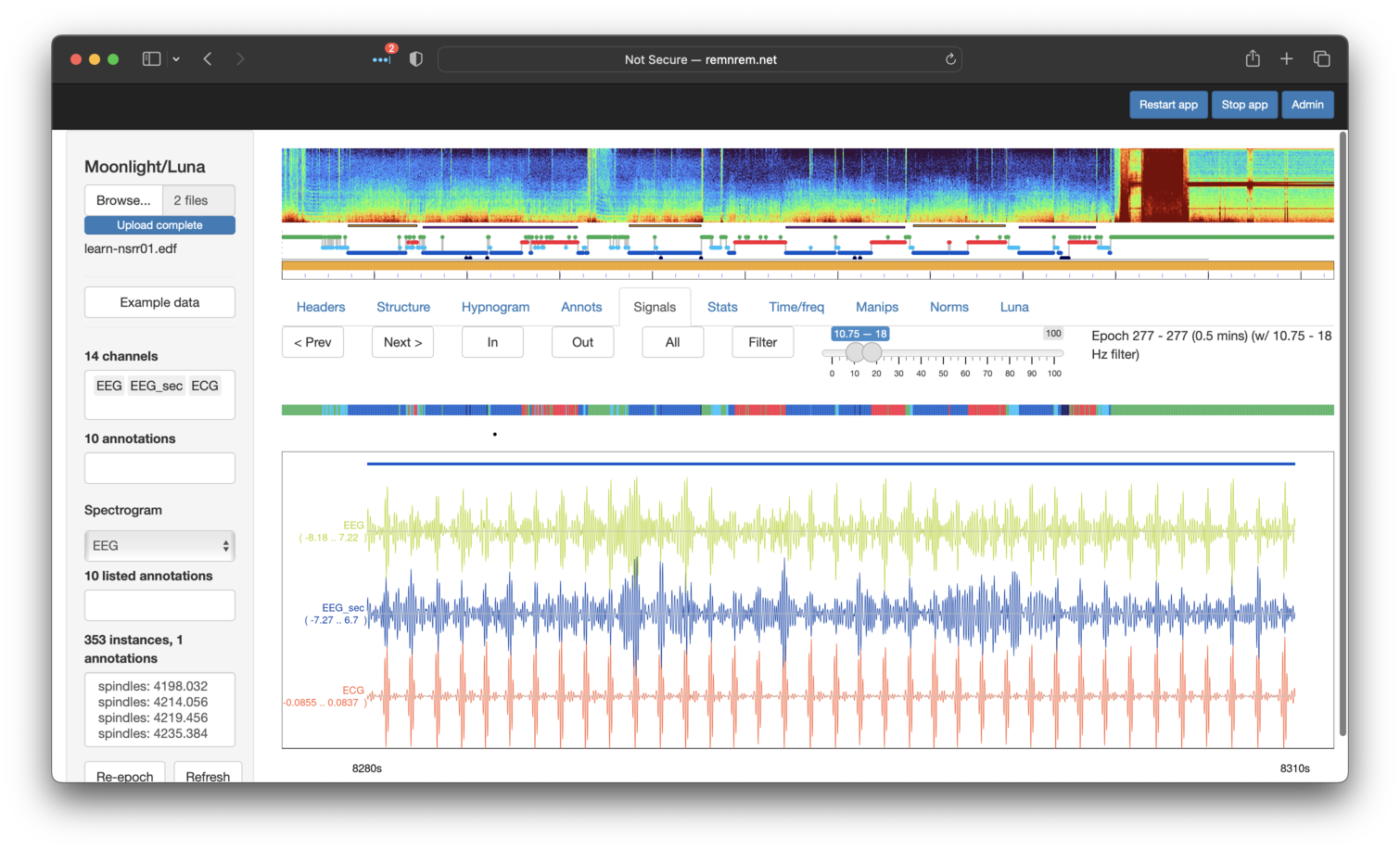Open the Share icon in Safari toolbar
This screenshot has height=851, width=1400.
pyautogui.click(x=1253, y=59)
